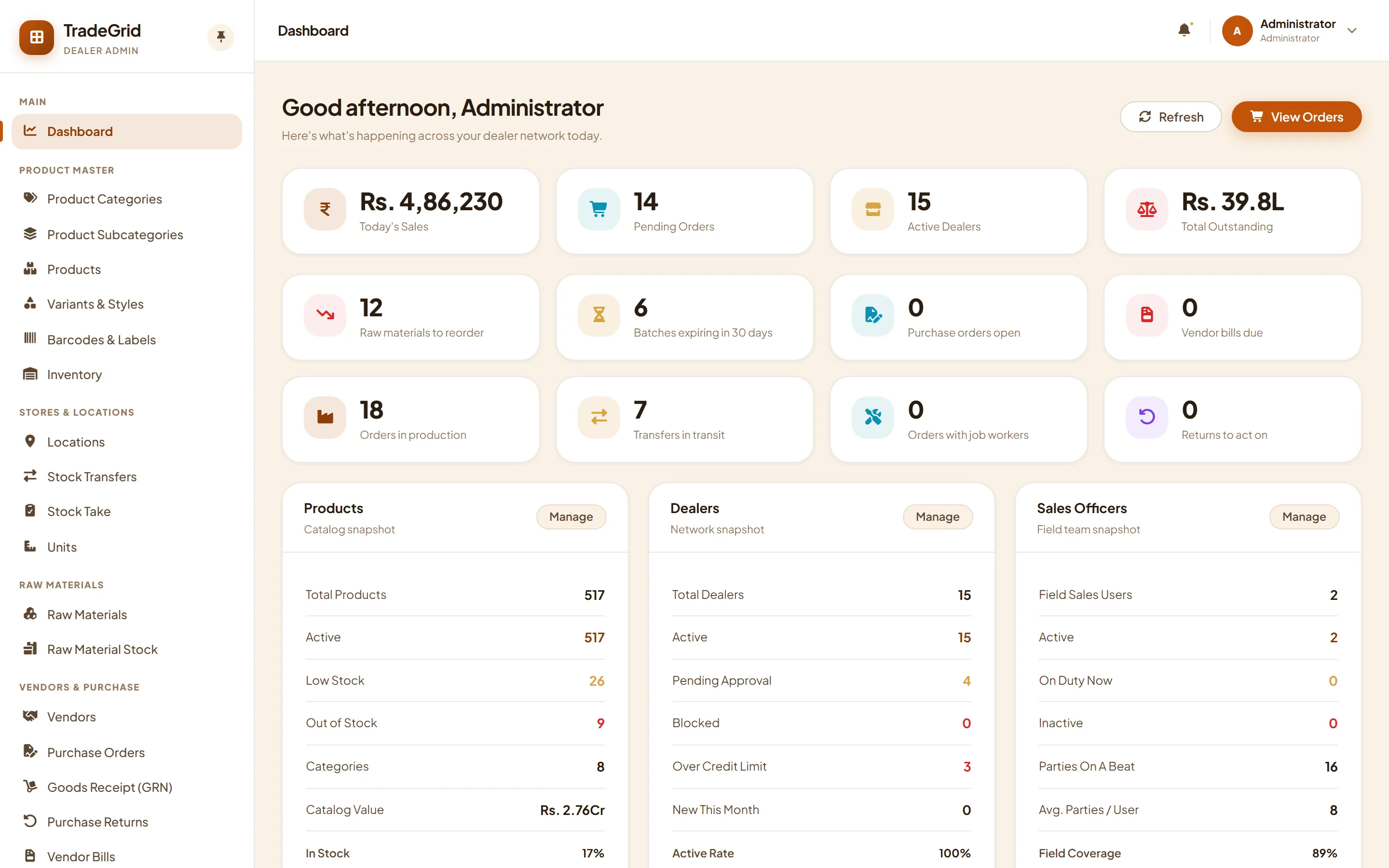Click the Total Outstanding balance-scale icon
Image resolution: width=1389 pixels, height=868 pixels.
pyautogui.click(x=1147, y=210)
